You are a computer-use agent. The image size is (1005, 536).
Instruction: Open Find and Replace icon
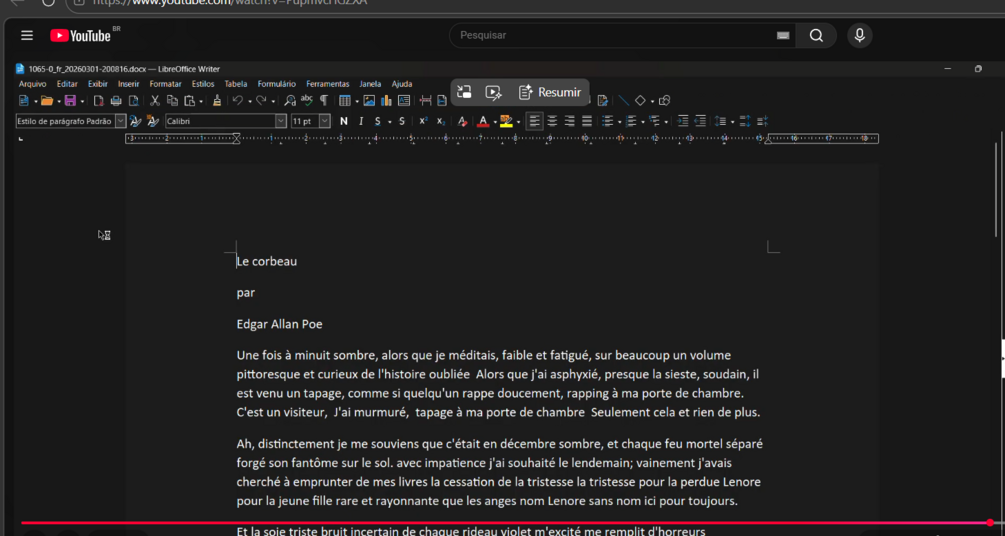click(290, 101)
